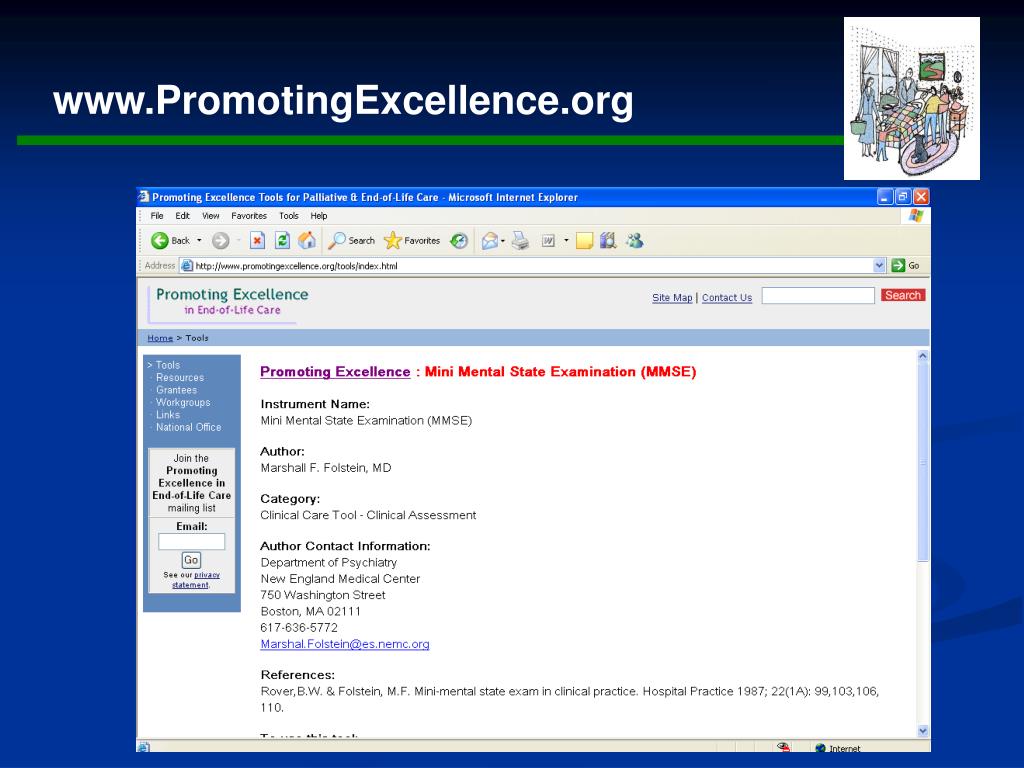
Task: Click the Marshall F. Folstein, MD text
Action: click(326, 468)
